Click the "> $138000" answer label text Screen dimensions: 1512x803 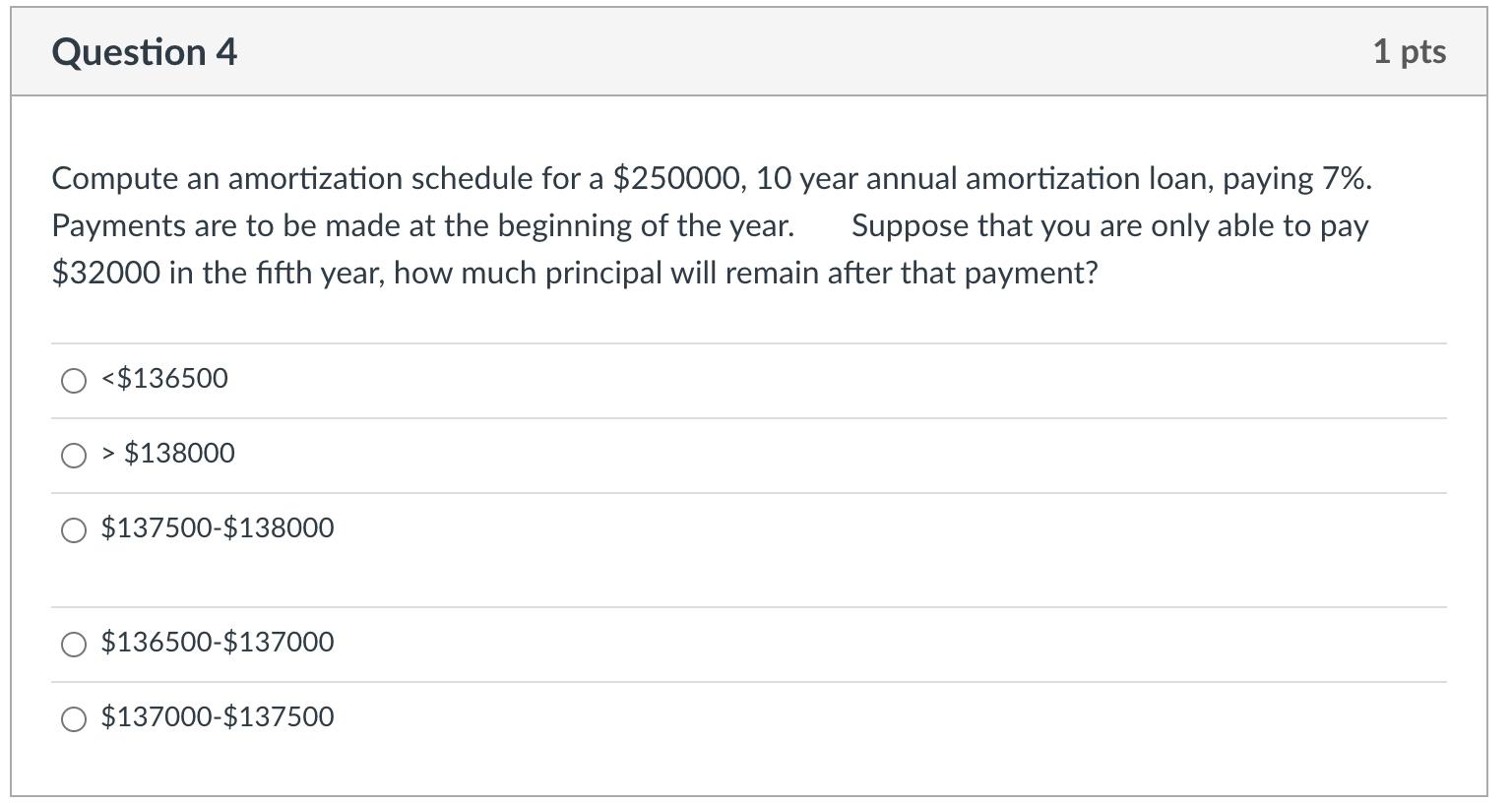point(167,454)
